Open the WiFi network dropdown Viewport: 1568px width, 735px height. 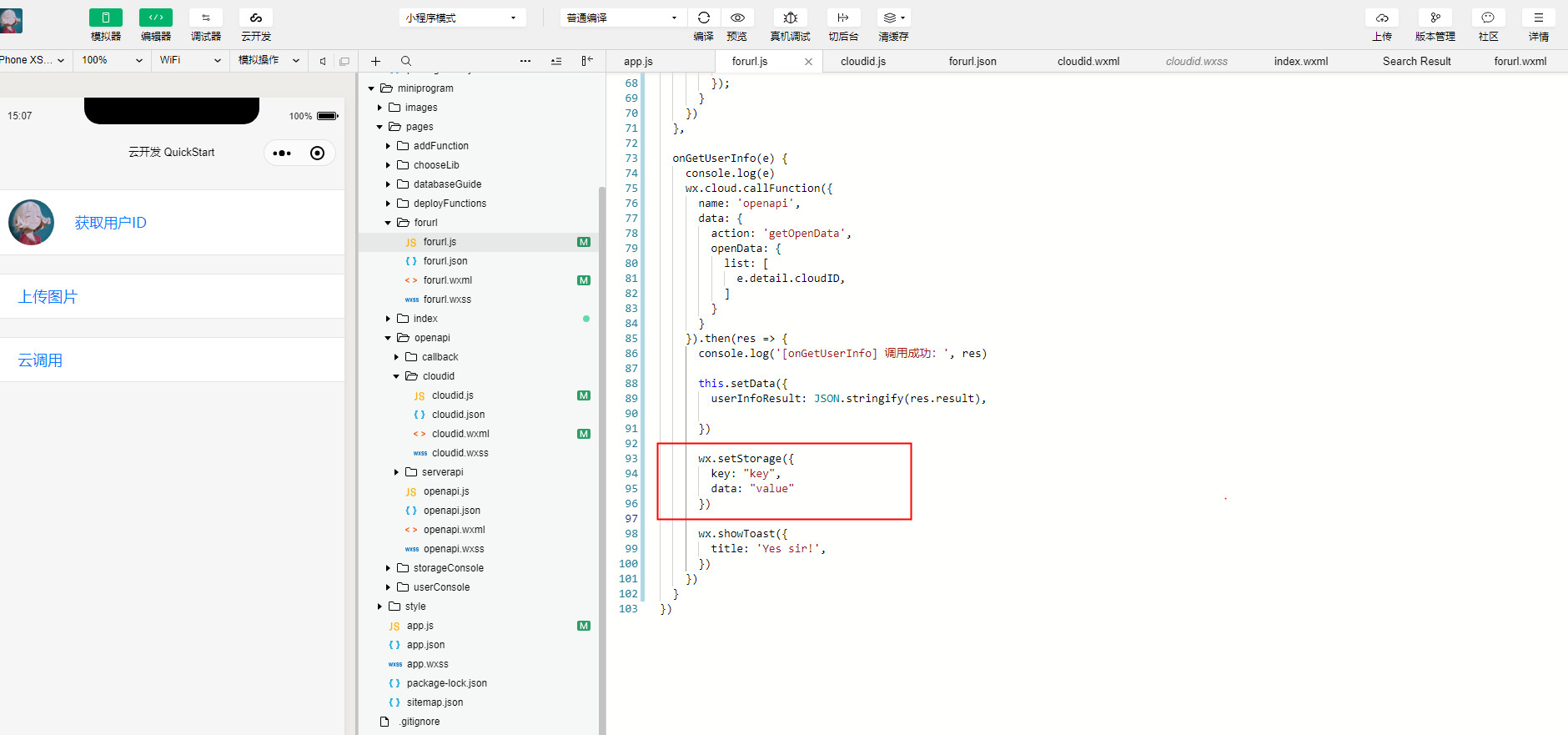190,60
